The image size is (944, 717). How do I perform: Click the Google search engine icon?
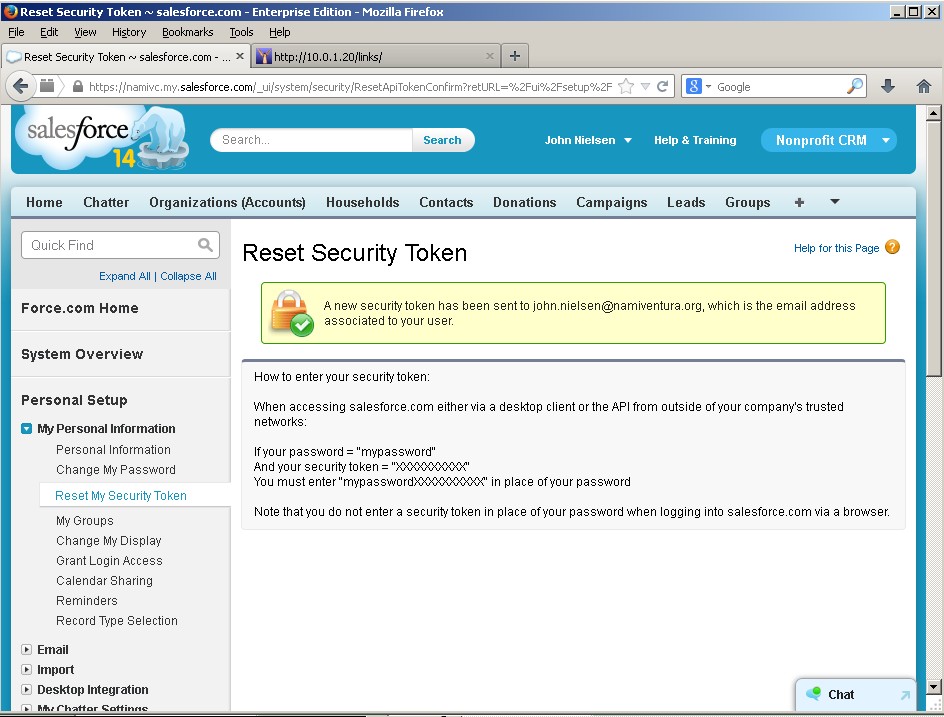pyautogui.click(x=694, y=87)
